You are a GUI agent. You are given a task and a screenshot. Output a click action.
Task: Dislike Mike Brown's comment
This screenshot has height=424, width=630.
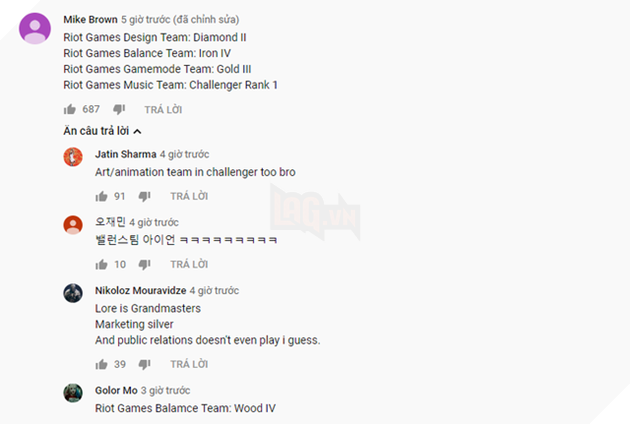119,109
